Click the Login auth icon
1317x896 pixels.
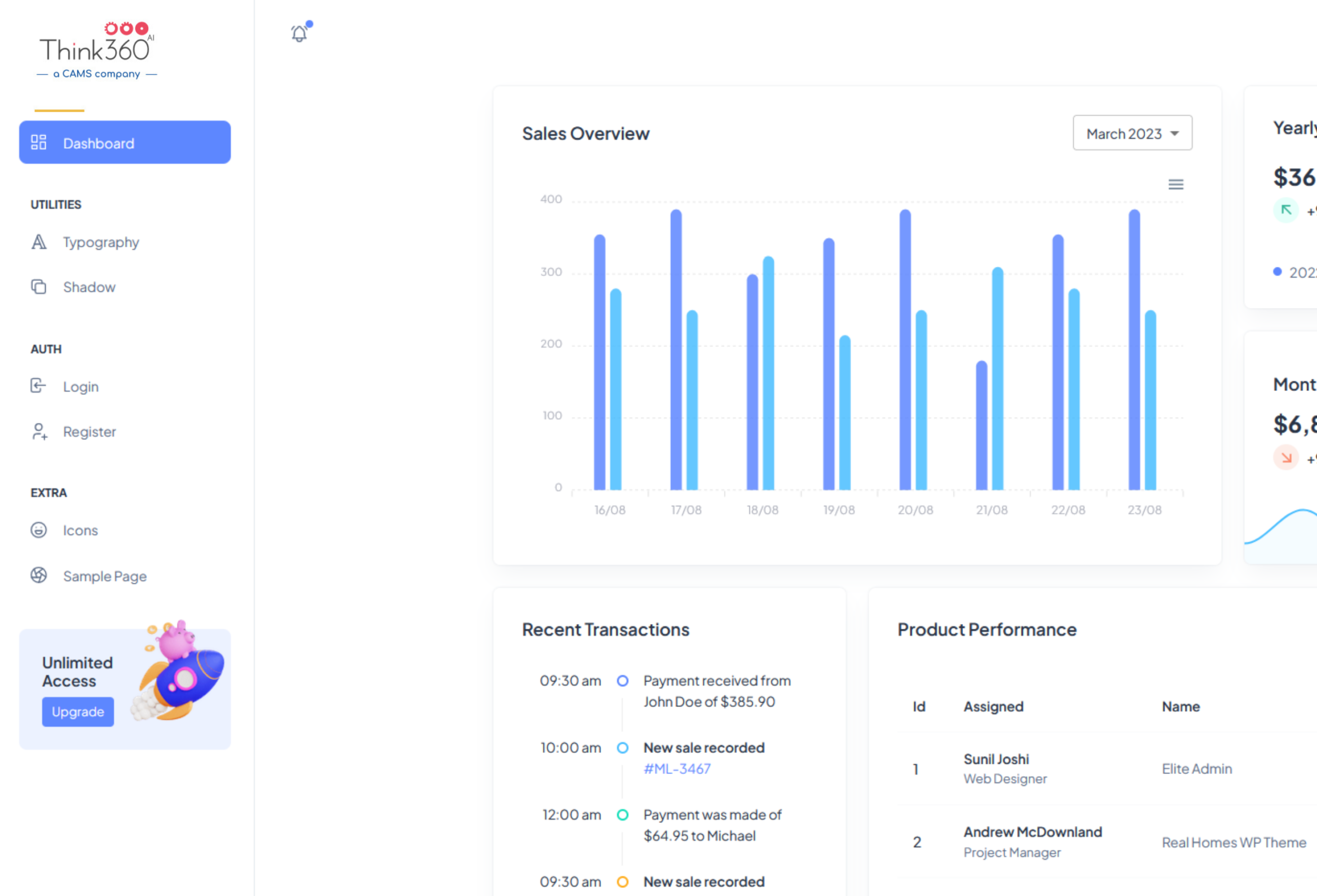tap(38, 386)
